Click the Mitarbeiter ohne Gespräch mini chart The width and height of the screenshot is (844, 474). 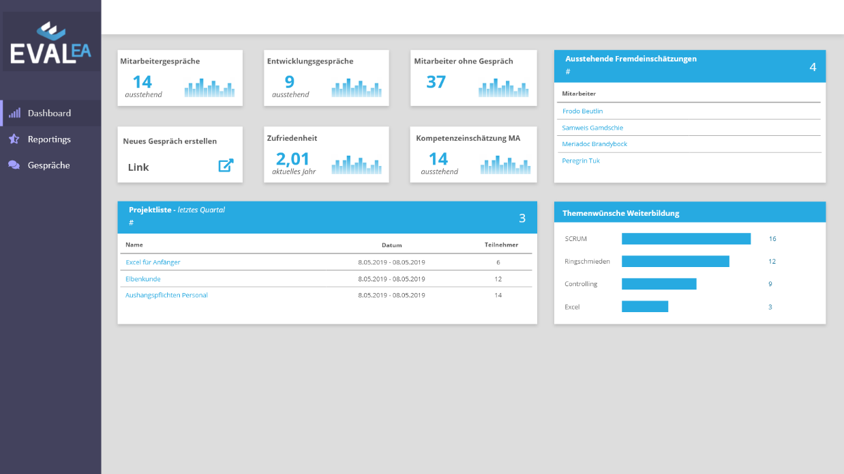[x=503, y=88]
